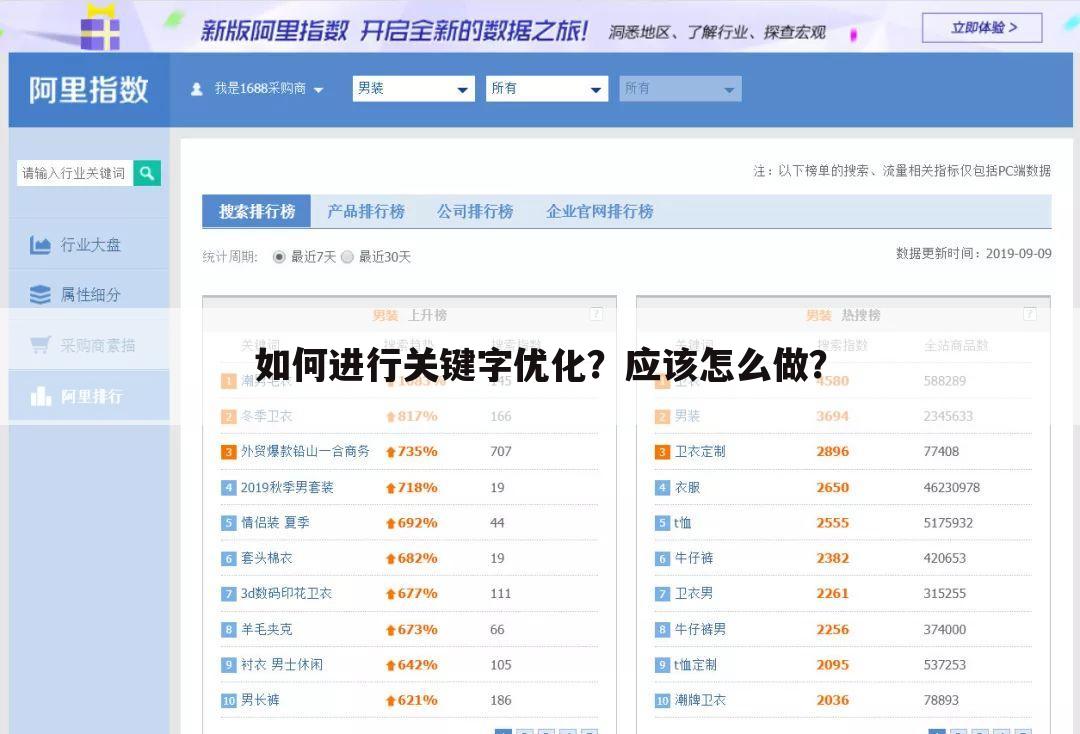1080x734 pixels.
Task: Click hot keyword 卫衣男
Action: (694, 594)
